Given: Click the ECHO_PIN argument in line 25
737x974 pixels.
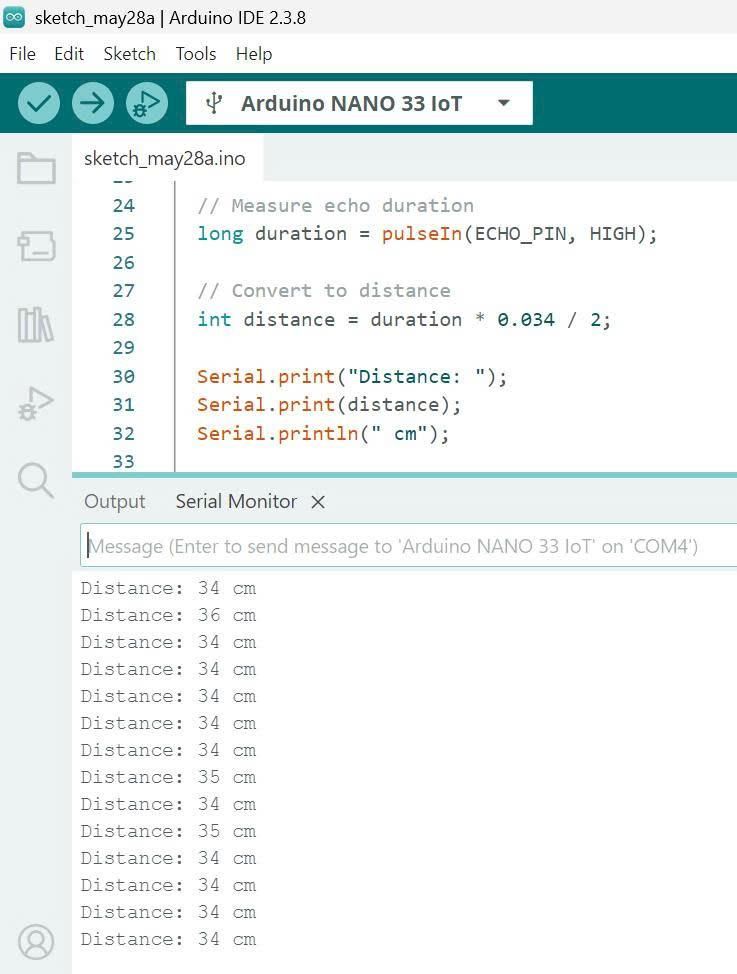Looking at the screenshot, I should point(521,234).
